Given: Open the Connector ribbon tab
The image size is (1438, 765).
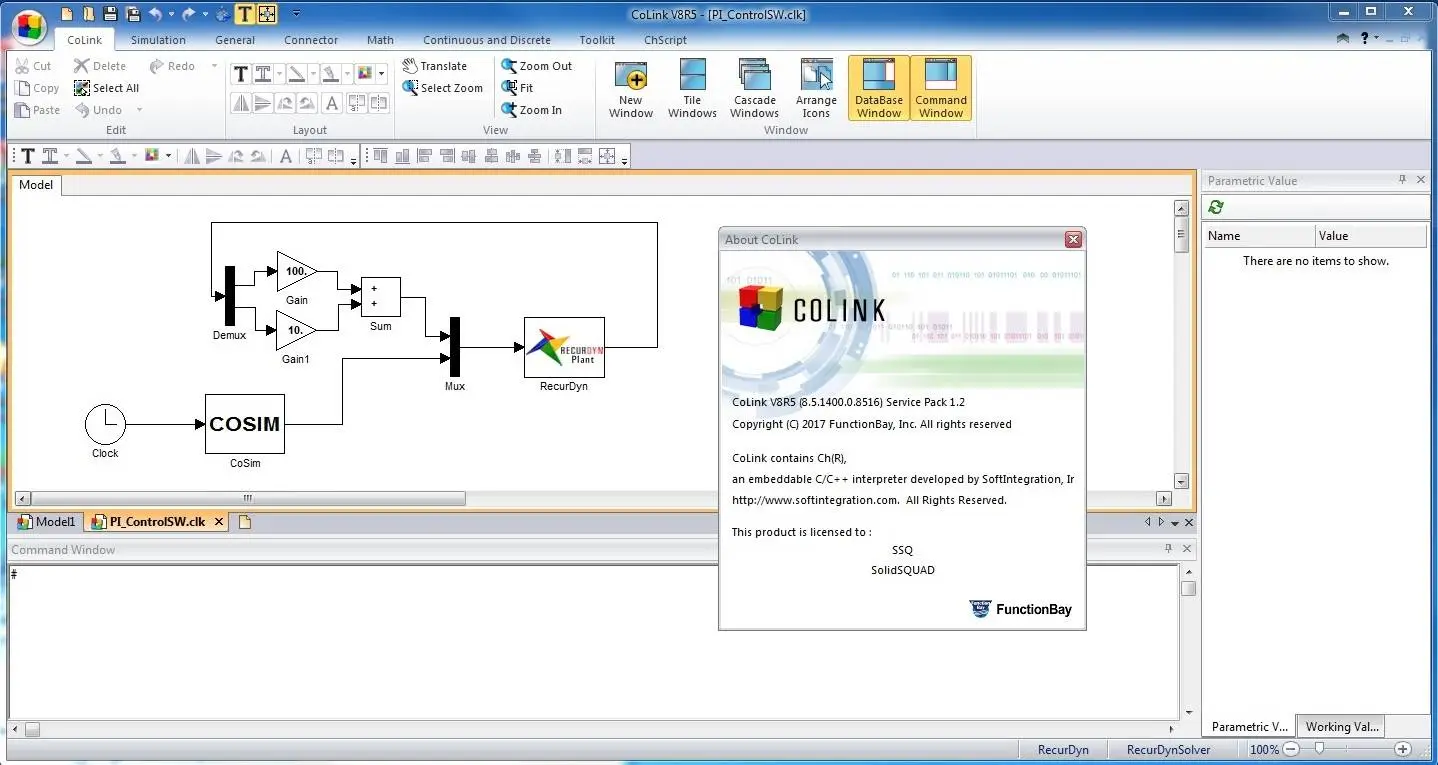Looking at the screenshot, I should (x=311, y=40).
